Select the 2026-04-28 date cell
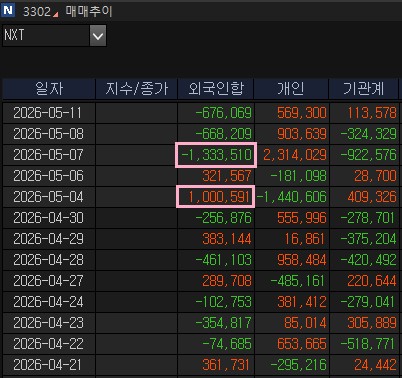Screen dimensions: 402x378 coord(48,260)
